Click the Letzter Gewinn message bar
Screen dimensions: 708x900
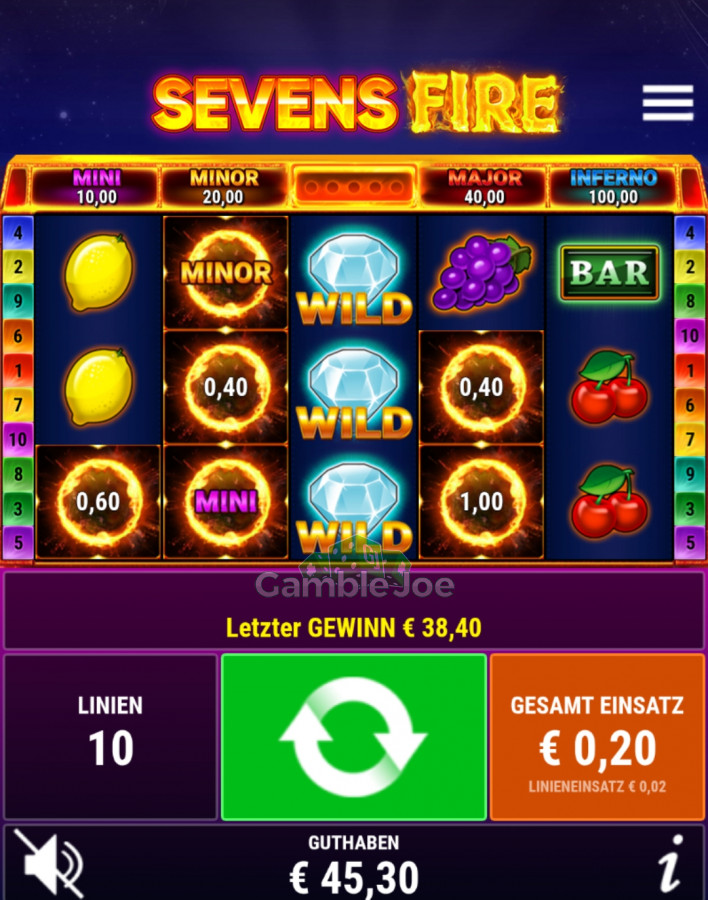[354, 611]
